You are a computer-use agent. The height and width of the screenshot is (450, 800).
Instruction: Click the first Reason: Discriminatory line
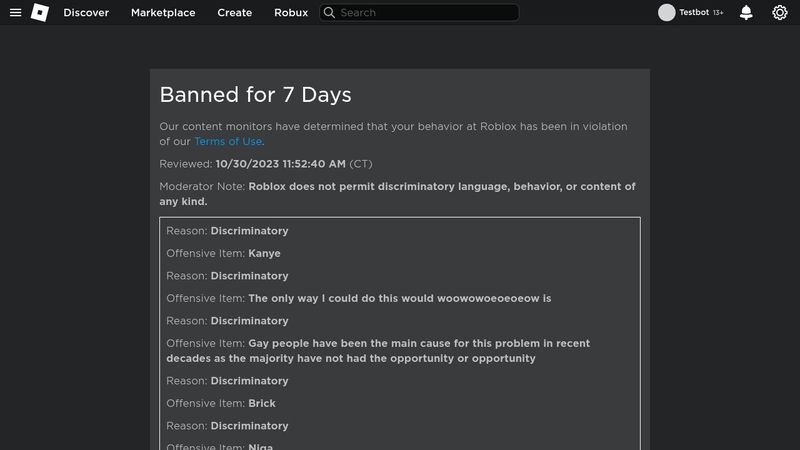click(227, 231)
